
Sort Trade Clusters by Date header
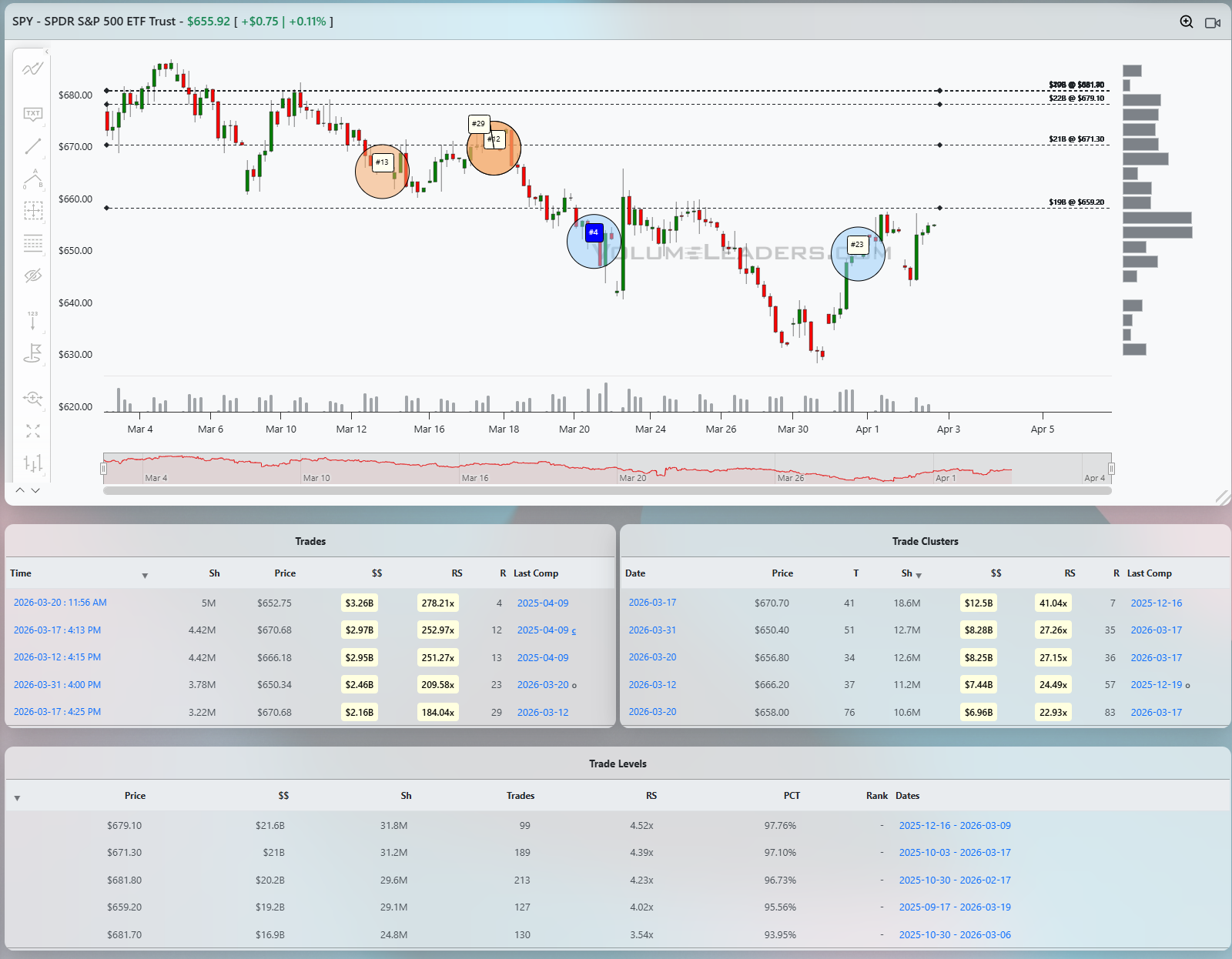635,573
